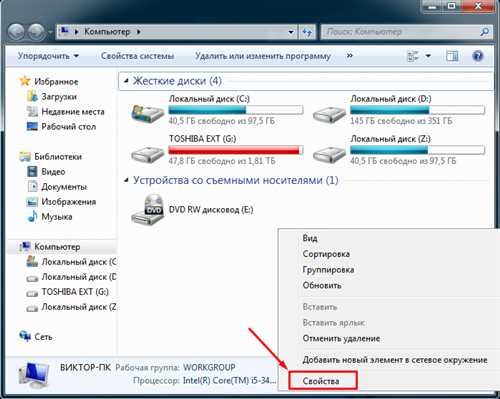Image resolution: width=500 pixels, height=399 pixels.
Task: Click the computer icon in details pane
Action: click(34, 376)
